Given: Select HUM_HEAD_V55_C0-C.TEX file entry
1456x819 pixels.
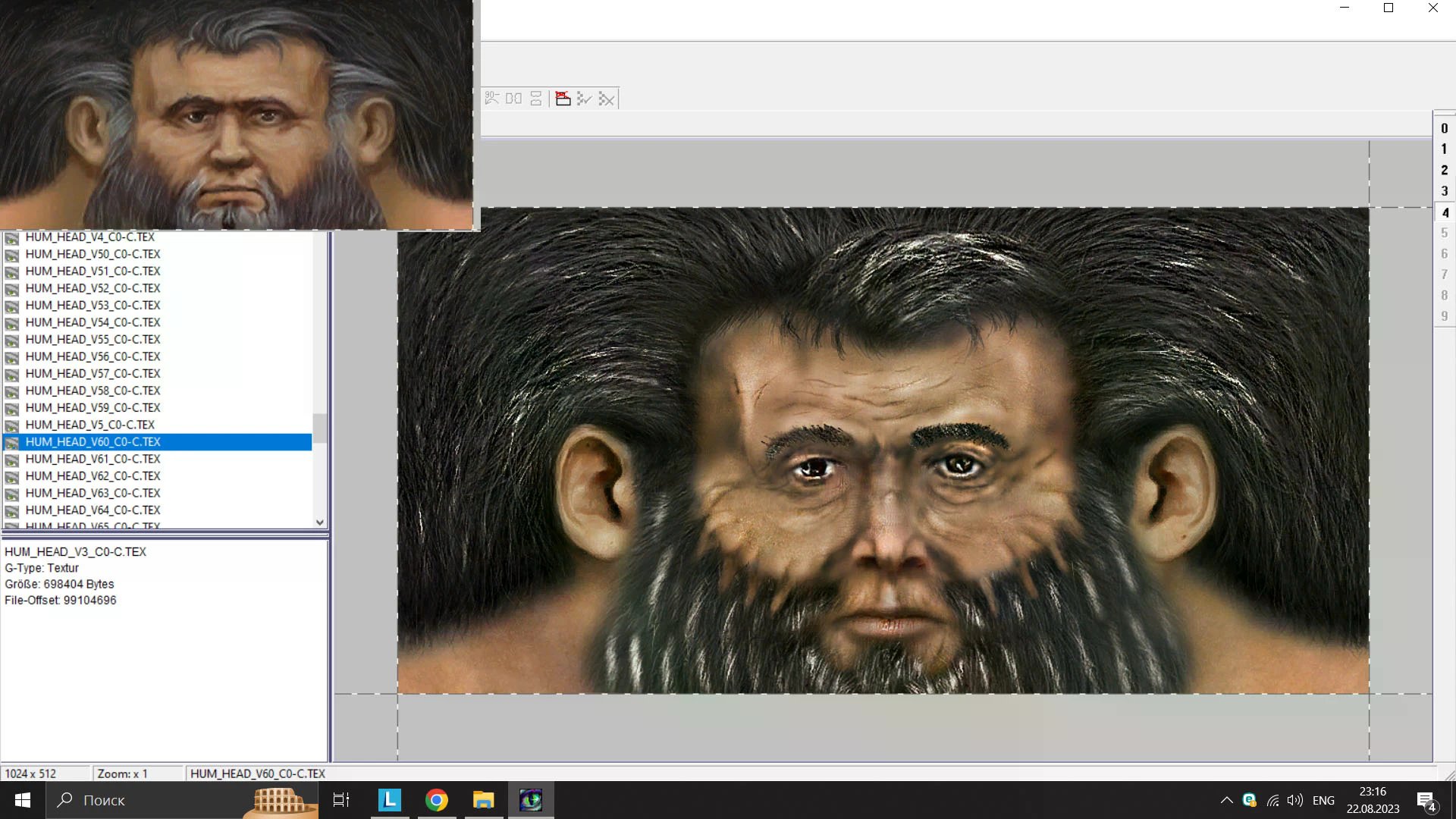Looking at the screenshot, I should tap(93, 339).
